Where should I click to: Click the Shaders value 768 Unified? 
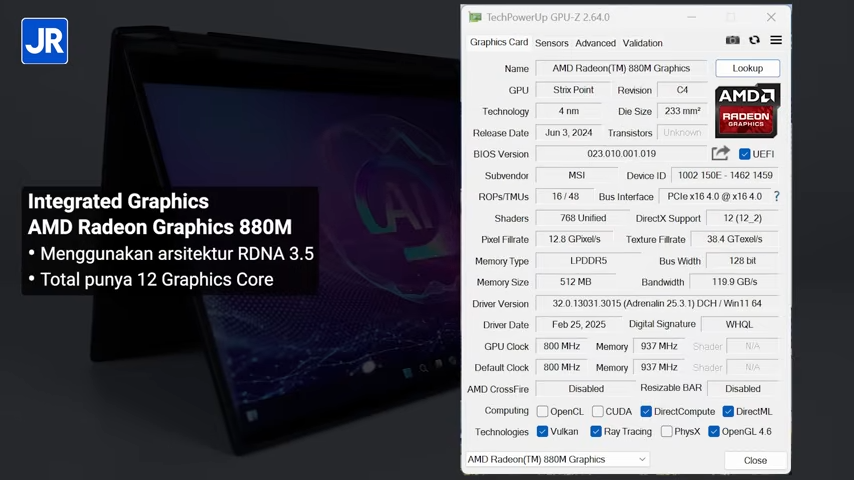583,218
